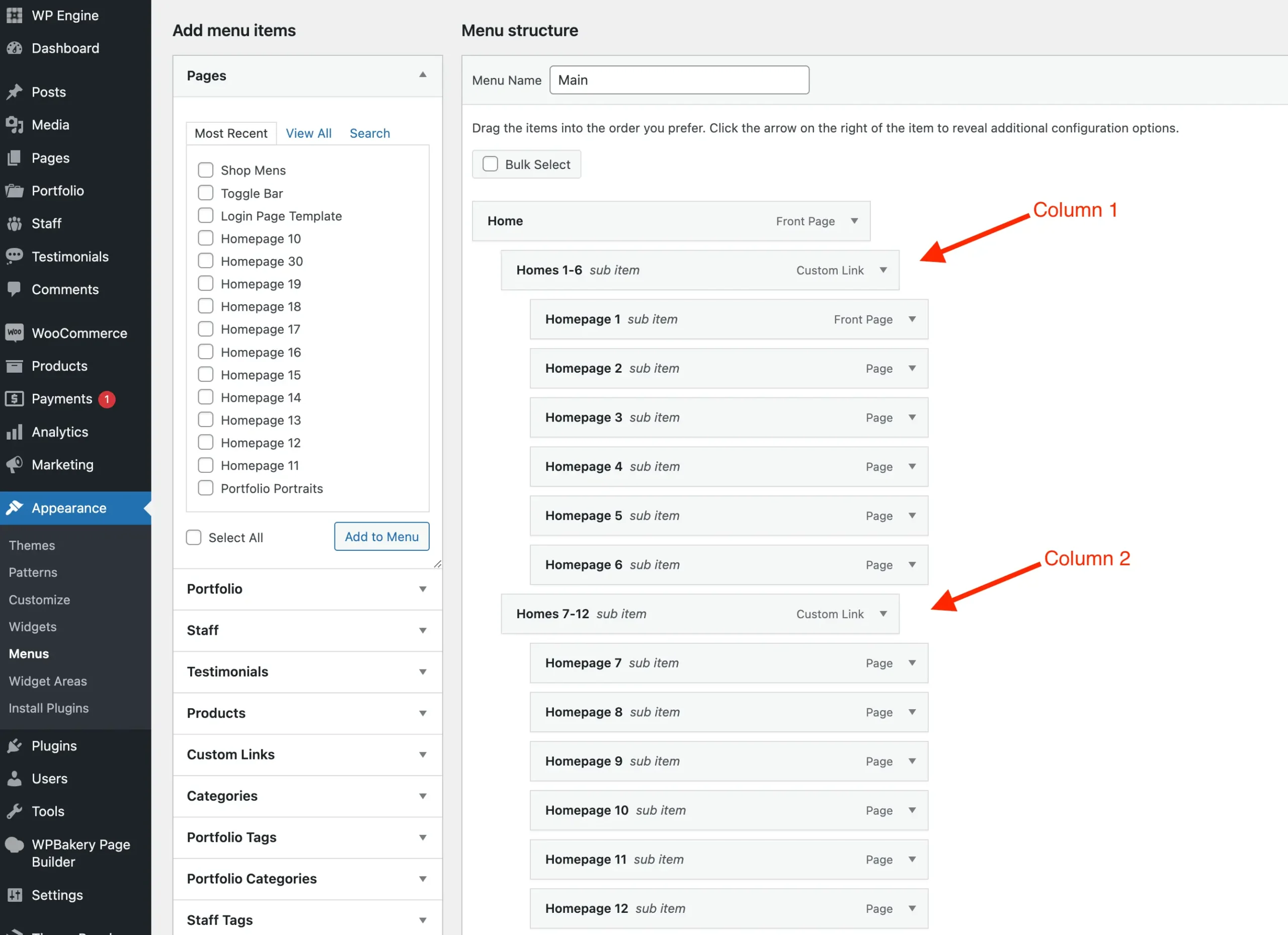Open the Widgets submenu item

click(x=32, y=627)
